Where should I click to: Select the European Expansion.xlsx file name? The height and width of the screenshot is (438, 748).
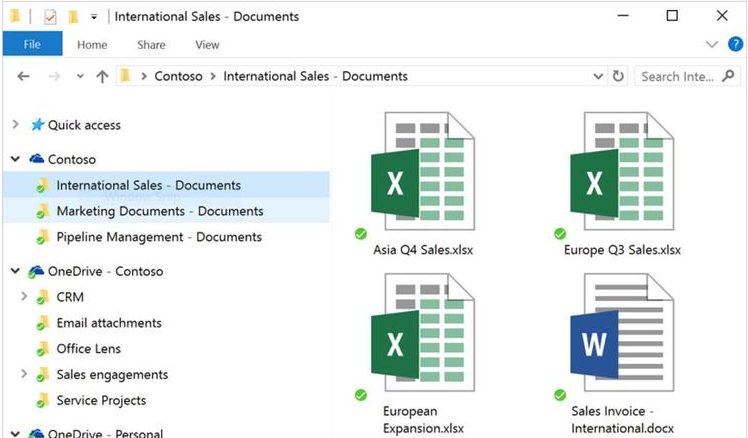[x=423, y=419]
